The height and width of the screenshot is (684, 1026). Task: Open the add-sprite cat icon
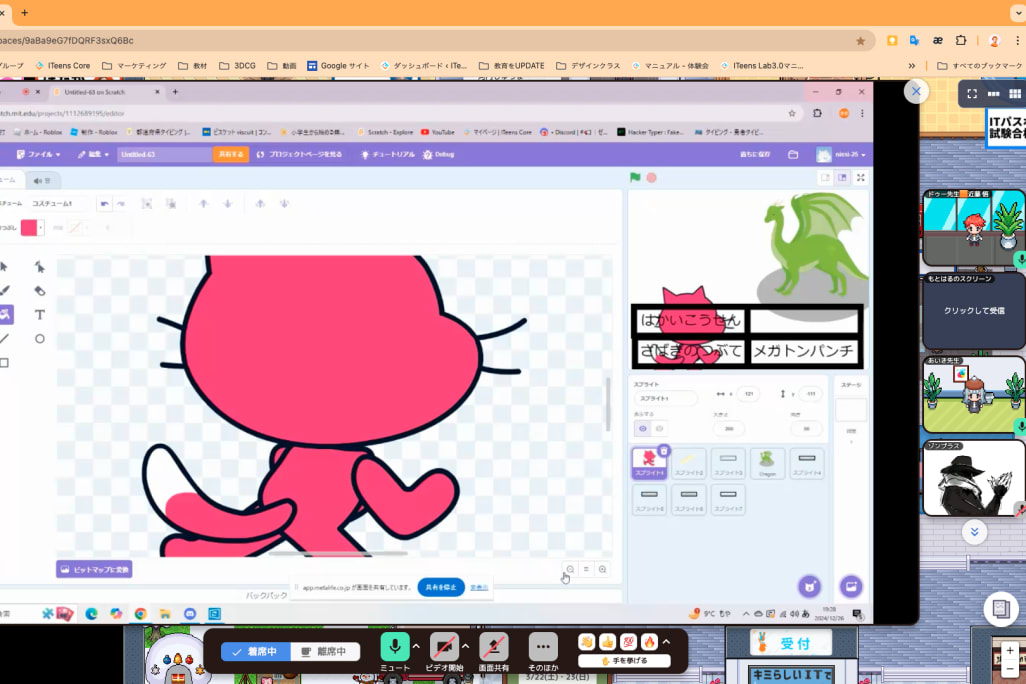tap(810, 586)
